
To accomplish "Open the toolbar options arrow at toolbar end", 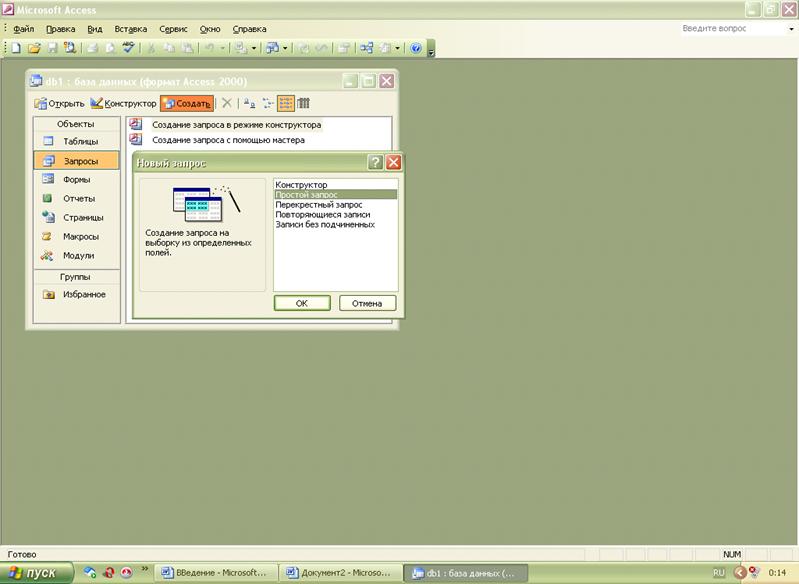I will [431, 49].
